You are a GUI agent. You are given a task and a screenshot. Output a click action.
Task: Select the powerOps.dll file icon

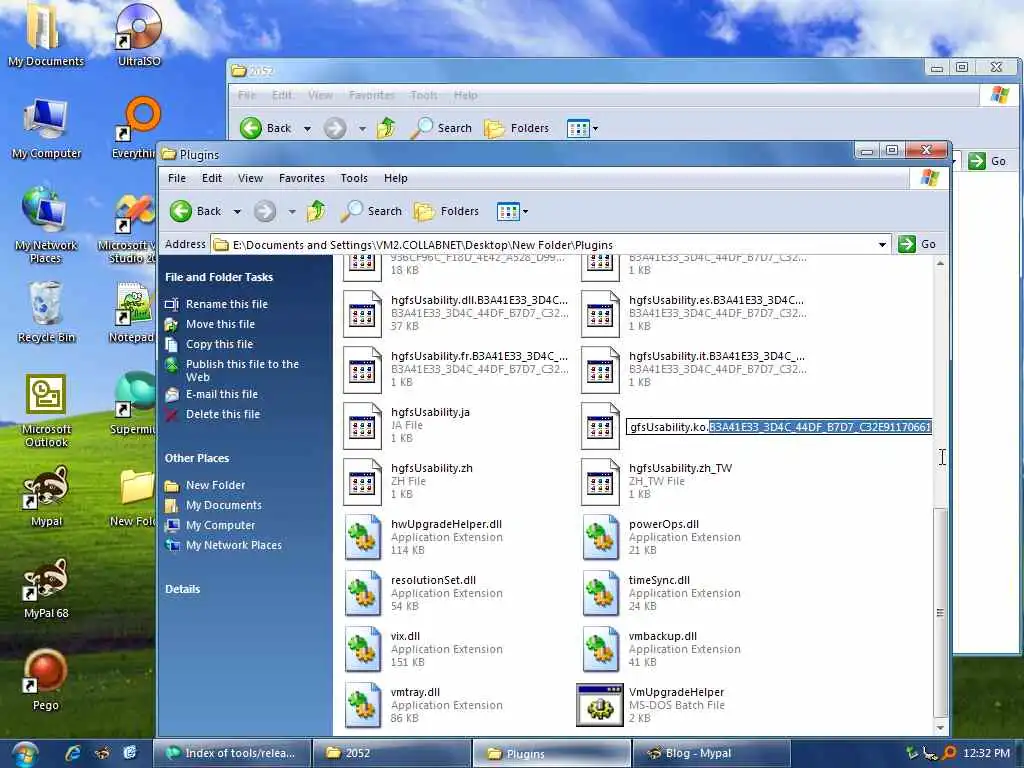point(600,538)
